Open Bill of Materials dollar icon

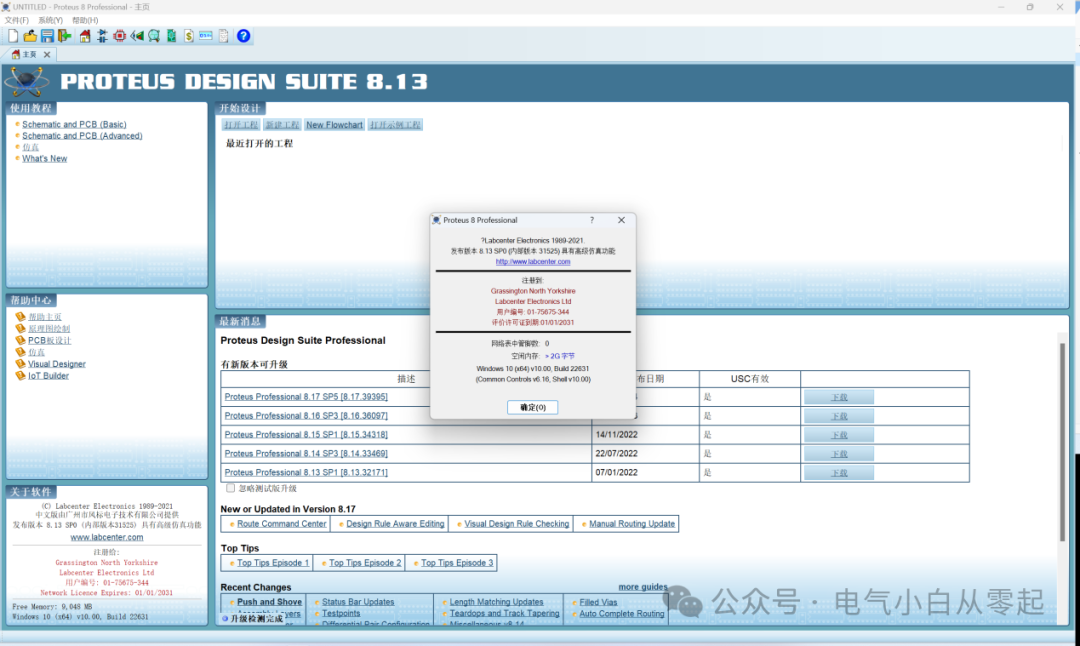pyautogui.click(x=189, y=36)
